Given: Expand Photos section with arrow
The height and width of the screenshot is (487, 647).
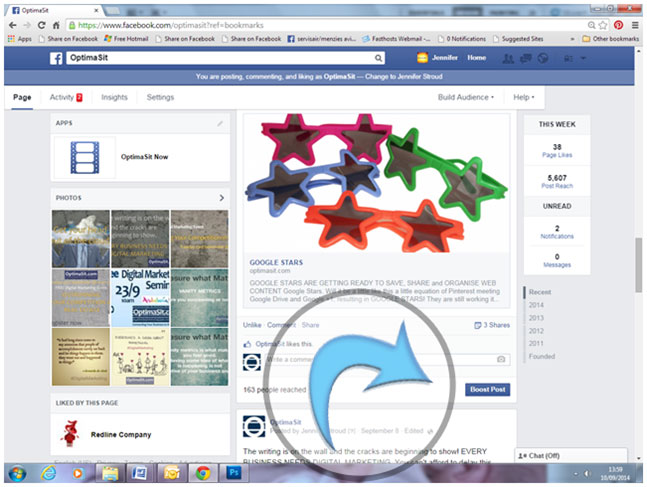Looking at the screenshot, I should pos(222,198).
